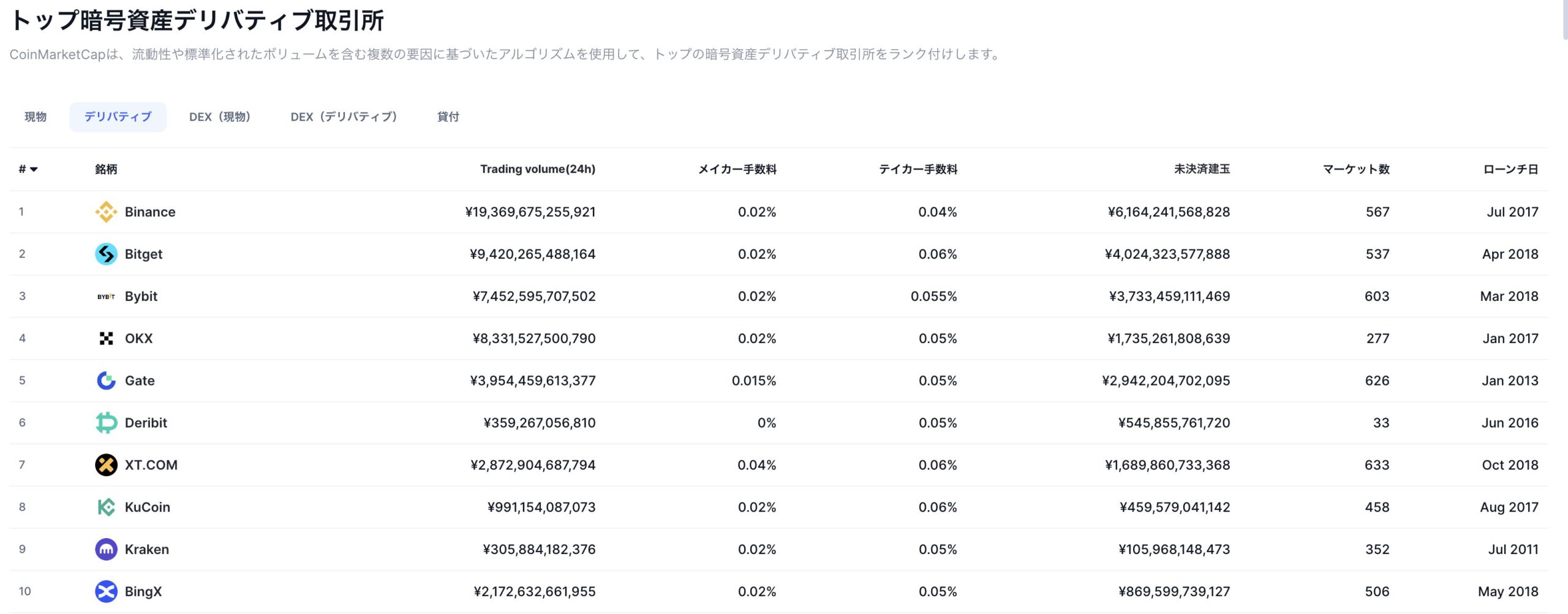Click the Deribit logo icon

(x=106, y=423)
